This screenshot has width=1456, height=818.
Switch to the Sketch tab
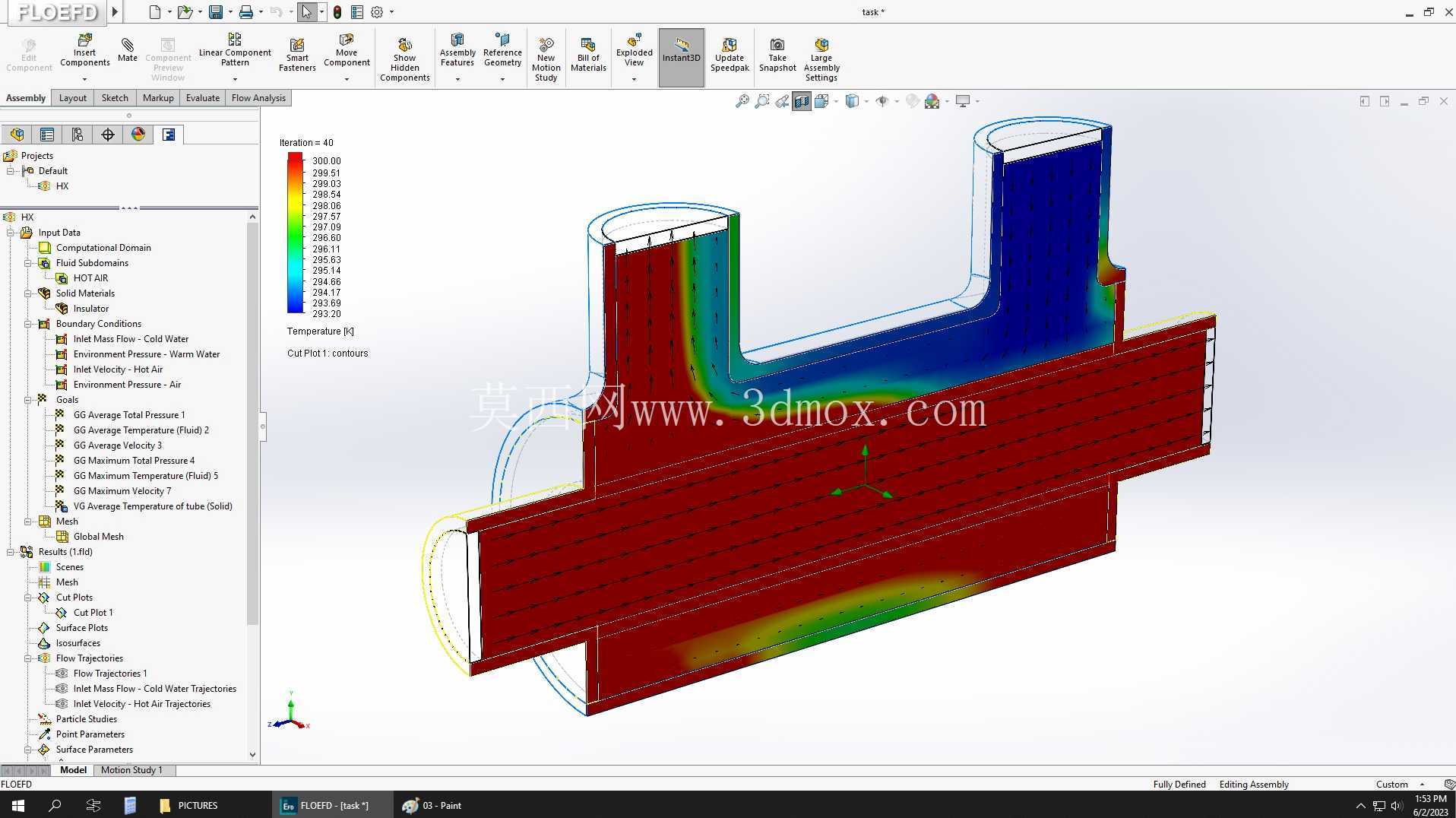pos(115,98)
